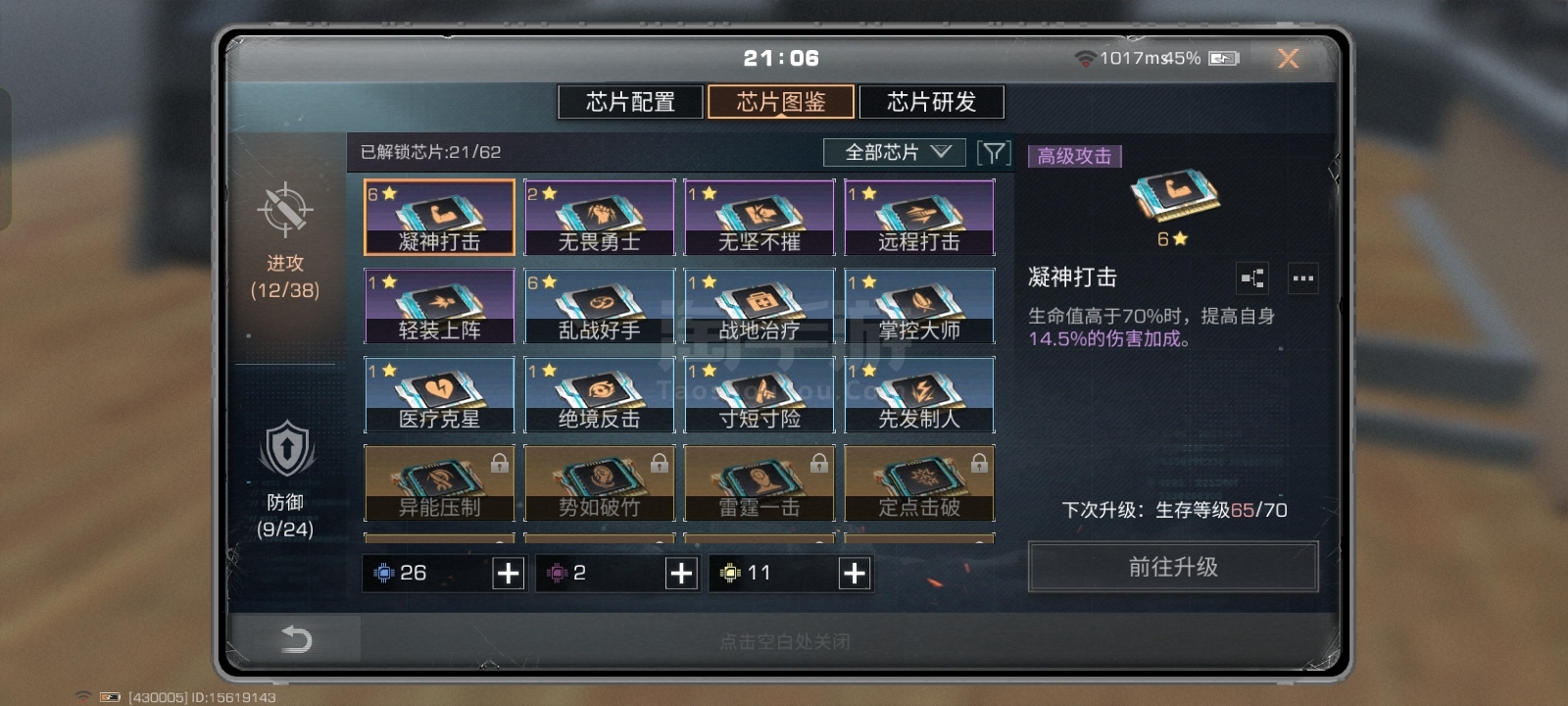Viewport: 1568px width, 706px height.
Task: Add more blue chip currency
Action: tap(508, 573)
